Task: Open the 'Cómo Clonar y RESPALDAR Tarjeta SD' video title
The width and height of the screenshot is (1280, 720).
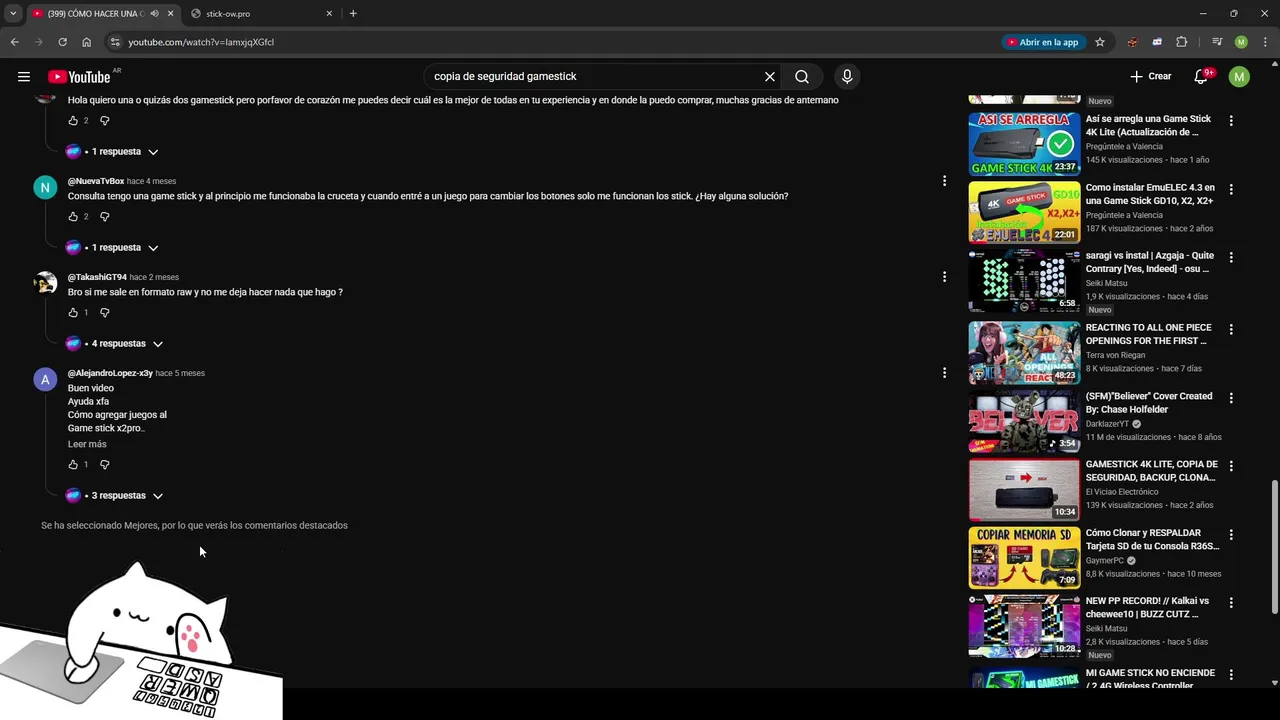Action: point(1152,540)
